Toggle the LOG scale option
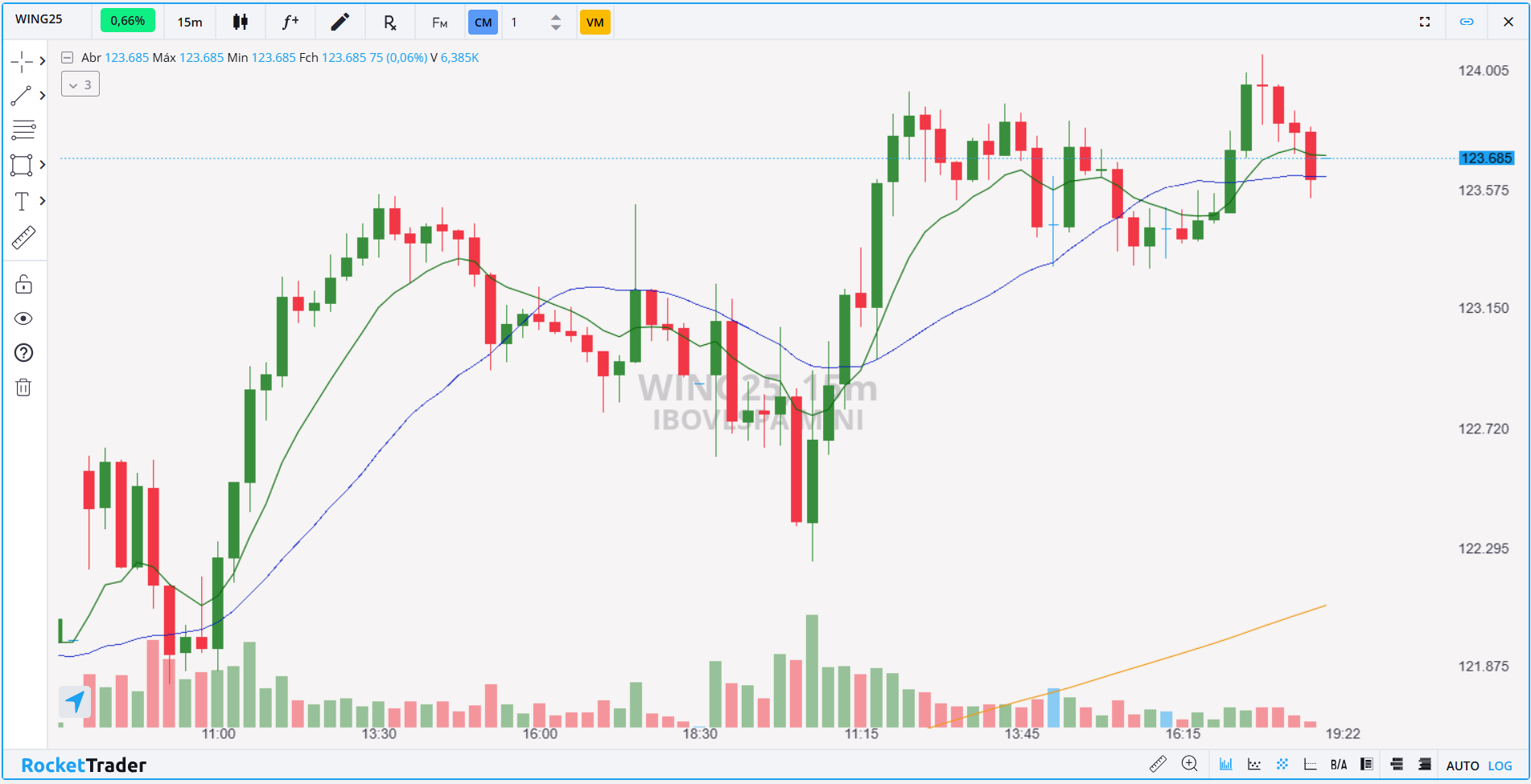Screen dimensions: 1531x784 pyautogui.click(x=1500, y=766)
